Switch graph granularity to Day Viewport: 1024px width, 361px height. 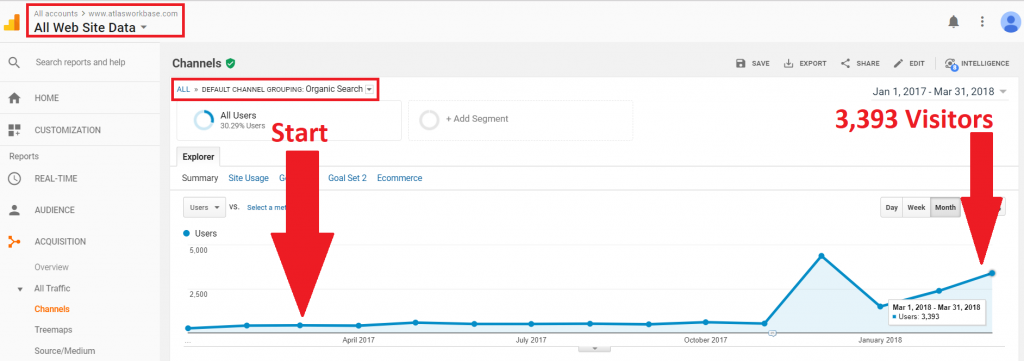[891, 208]
